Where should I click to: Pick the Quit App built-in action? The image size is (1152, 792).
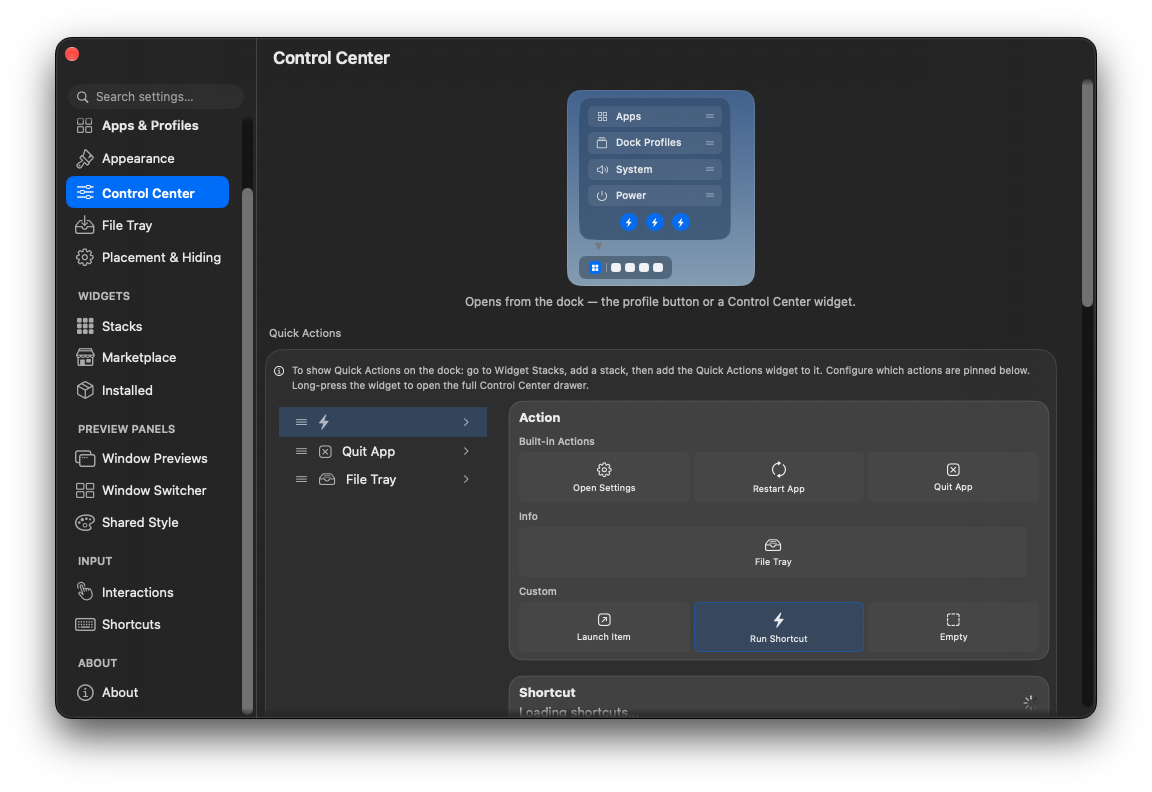click(953, 478)
